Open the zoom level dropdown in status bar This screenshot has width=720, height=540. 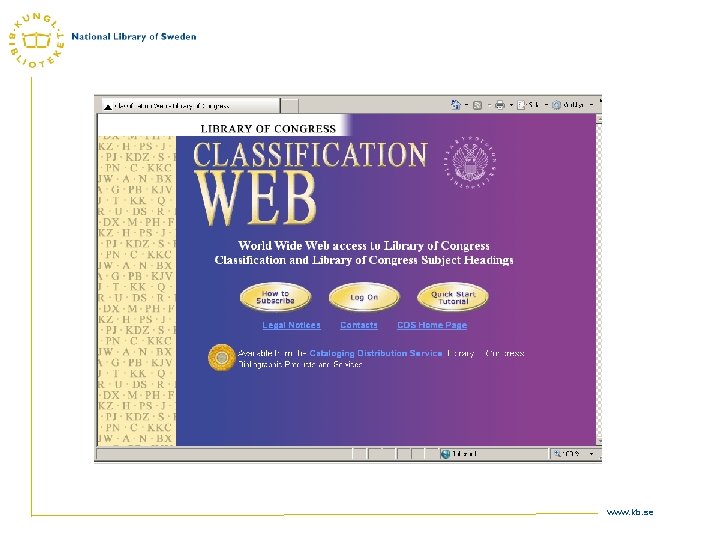591,454
